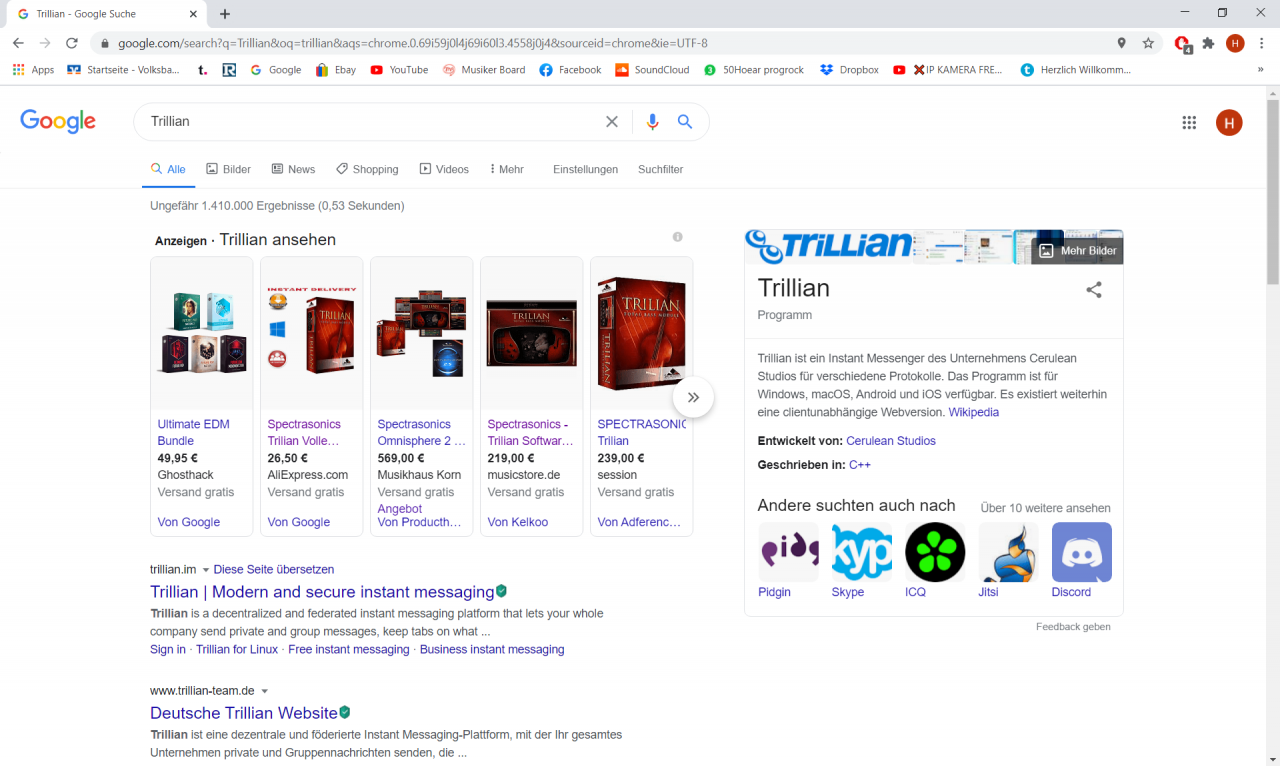
Task: Open the C++ link
Action: tap(860, 465)
